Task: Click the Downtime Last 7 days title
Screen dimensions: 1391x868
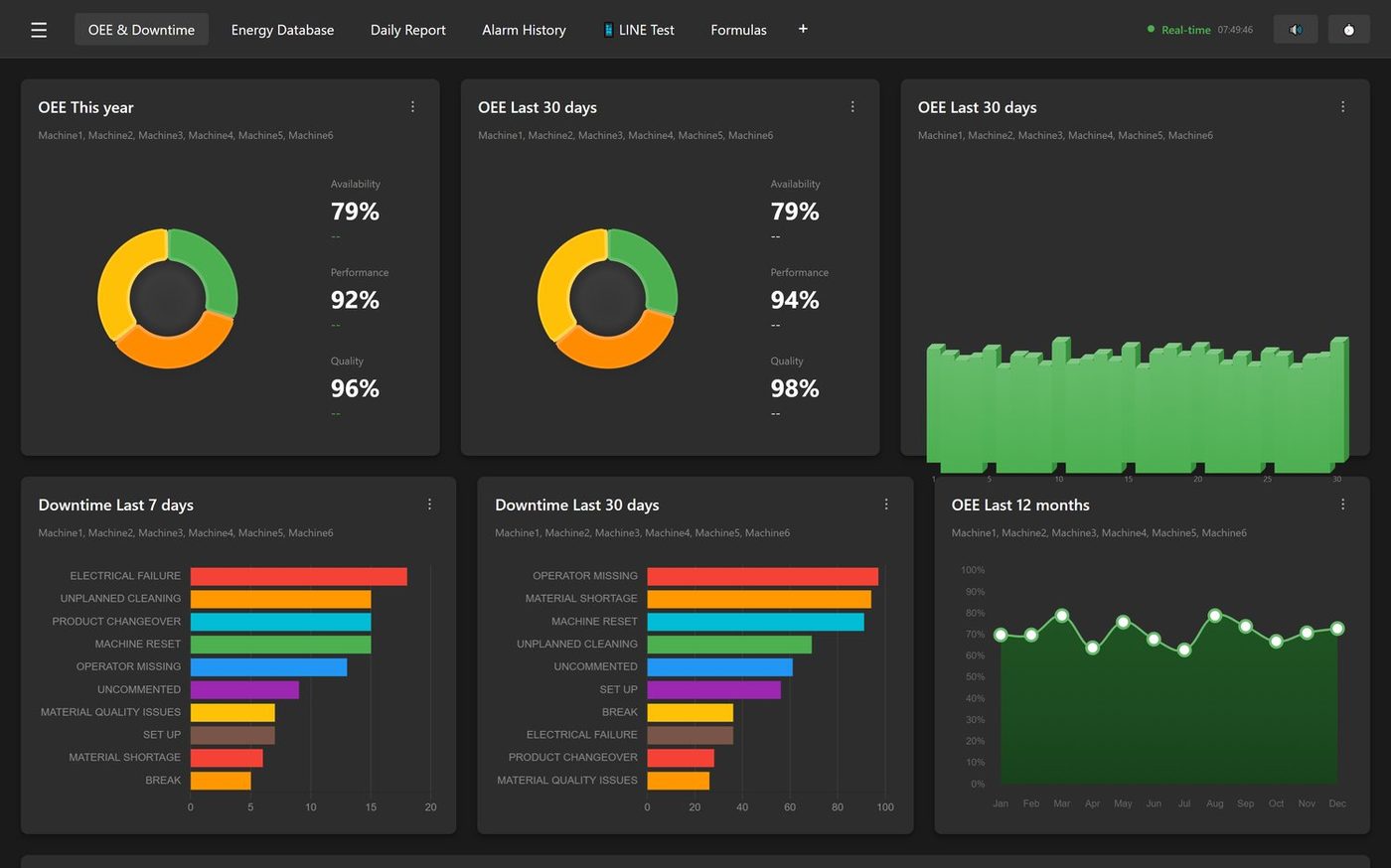Action: (x=115, y=505)
